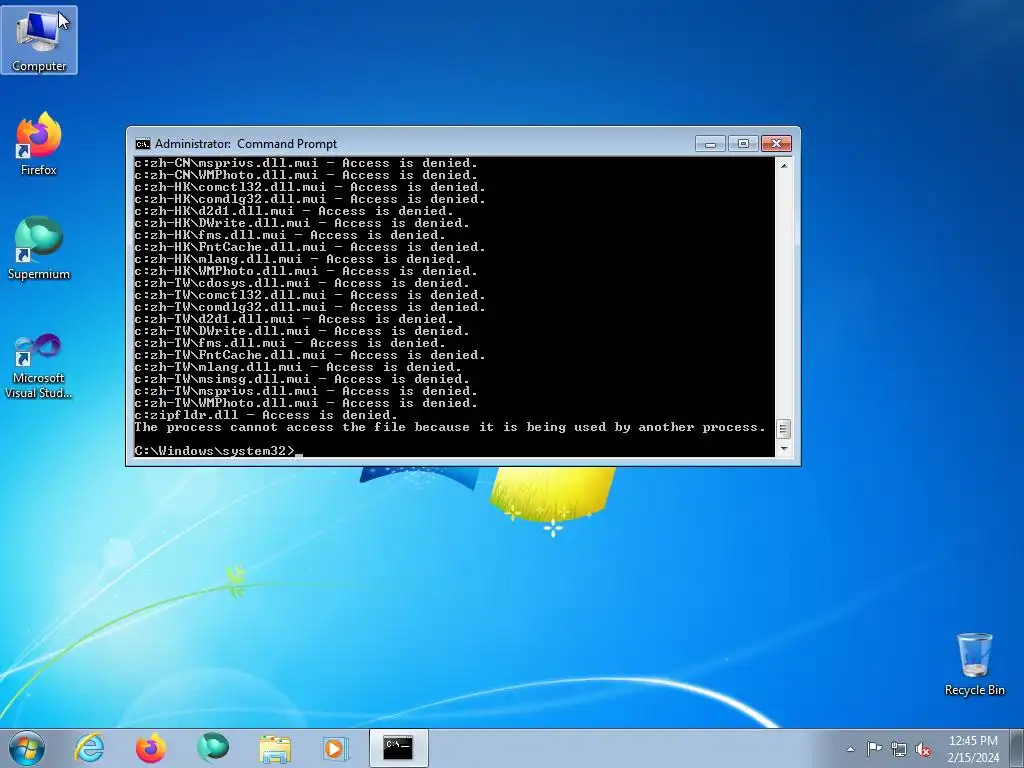Minimize the Command Prompt window

coord(710,144)
